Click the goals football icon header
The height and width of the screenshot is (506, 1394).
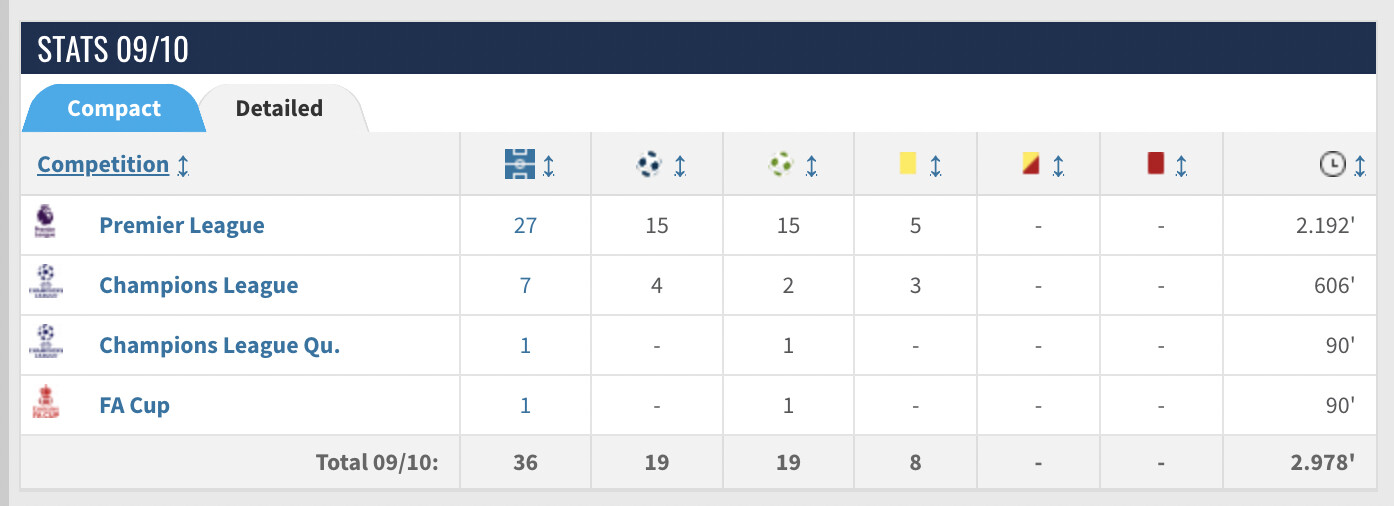click(x=649, y=164)
